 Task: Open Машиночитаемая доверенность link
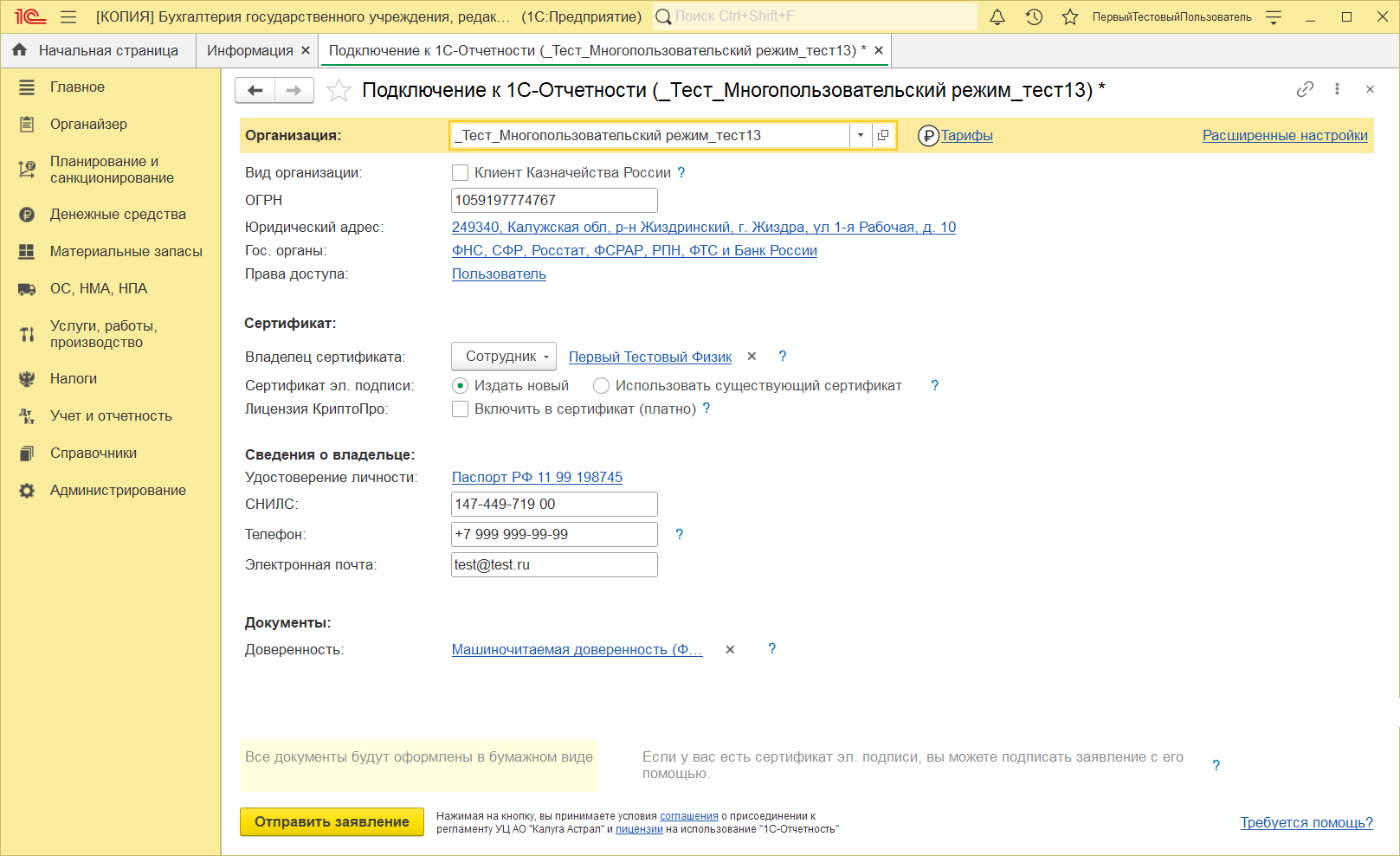577,649
